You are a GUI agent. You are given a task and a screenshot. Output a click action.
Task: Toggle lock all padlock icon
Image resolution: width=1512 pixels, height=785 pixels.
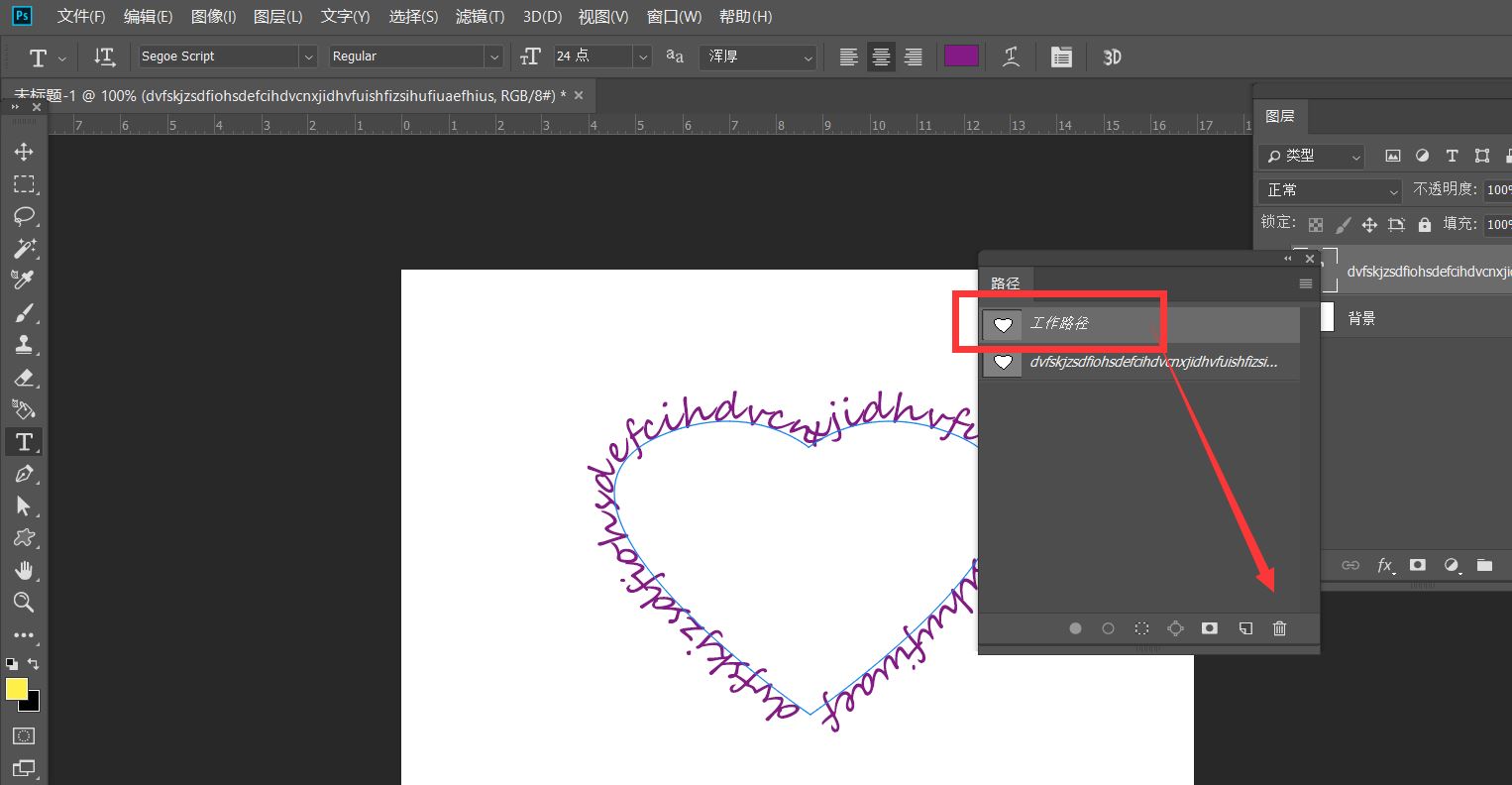(x=1424, y=225)
